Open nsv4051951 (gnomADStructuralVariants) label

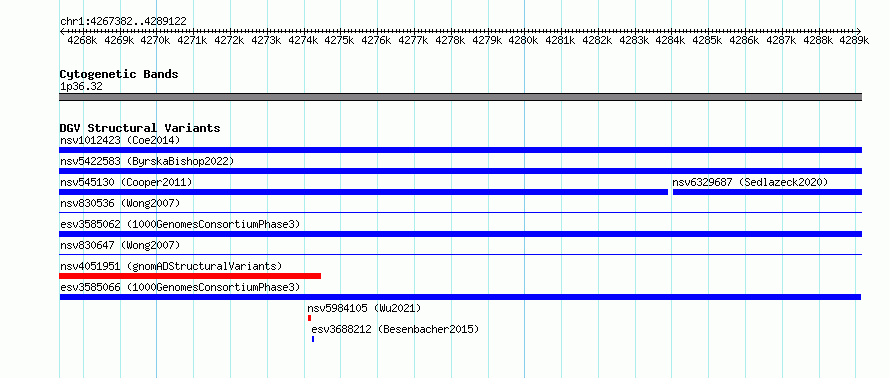171,266
